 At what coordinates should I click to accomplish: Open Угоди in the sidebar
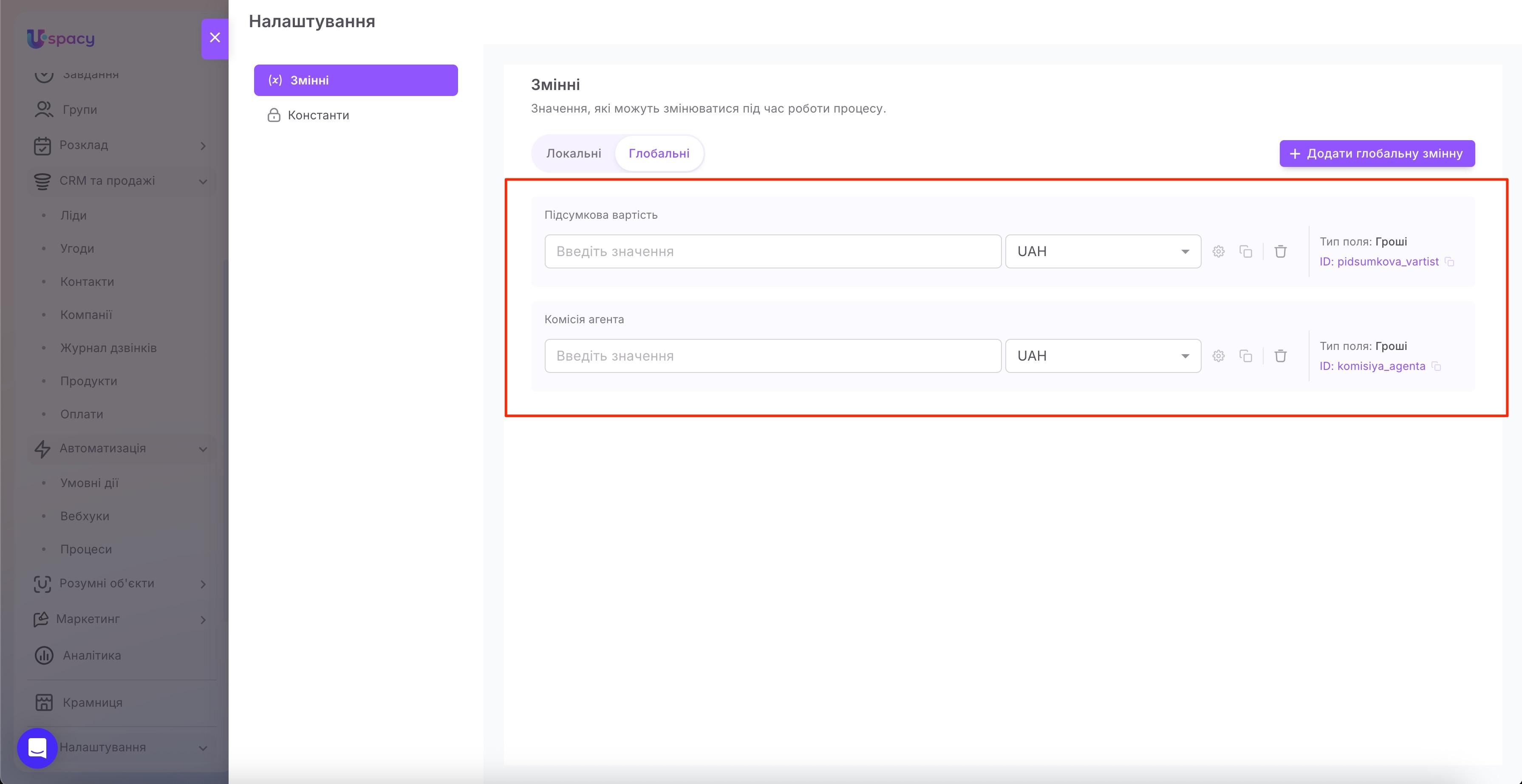77,248
